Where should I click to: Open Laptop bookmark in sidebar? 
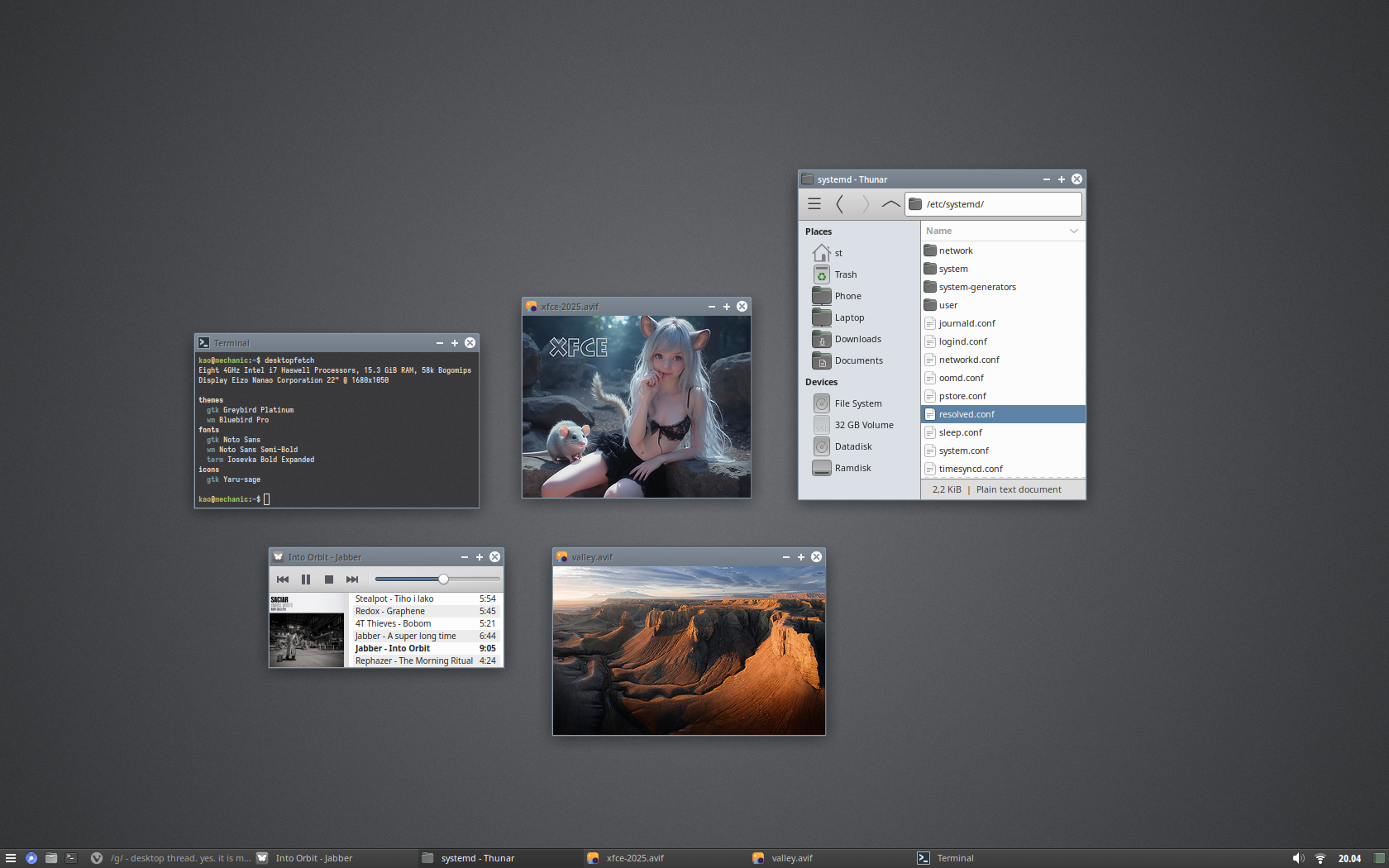859,317
